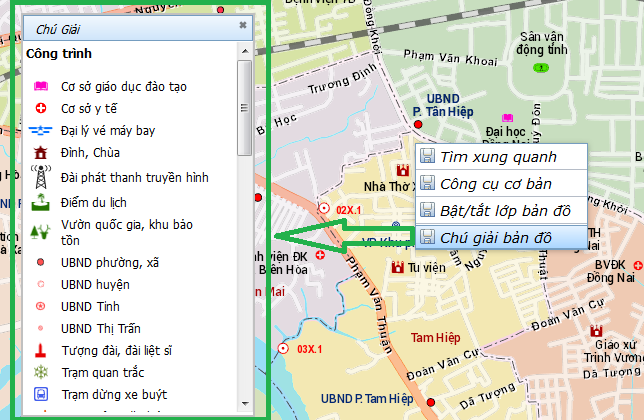Screen dimensions: 644x420
Task: Click the 02X.1 target marker on the map
Action: (324, 209)
